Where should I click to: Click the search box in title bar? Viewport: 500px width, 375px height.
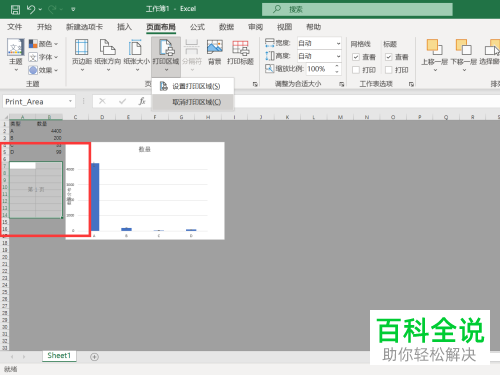357,9
